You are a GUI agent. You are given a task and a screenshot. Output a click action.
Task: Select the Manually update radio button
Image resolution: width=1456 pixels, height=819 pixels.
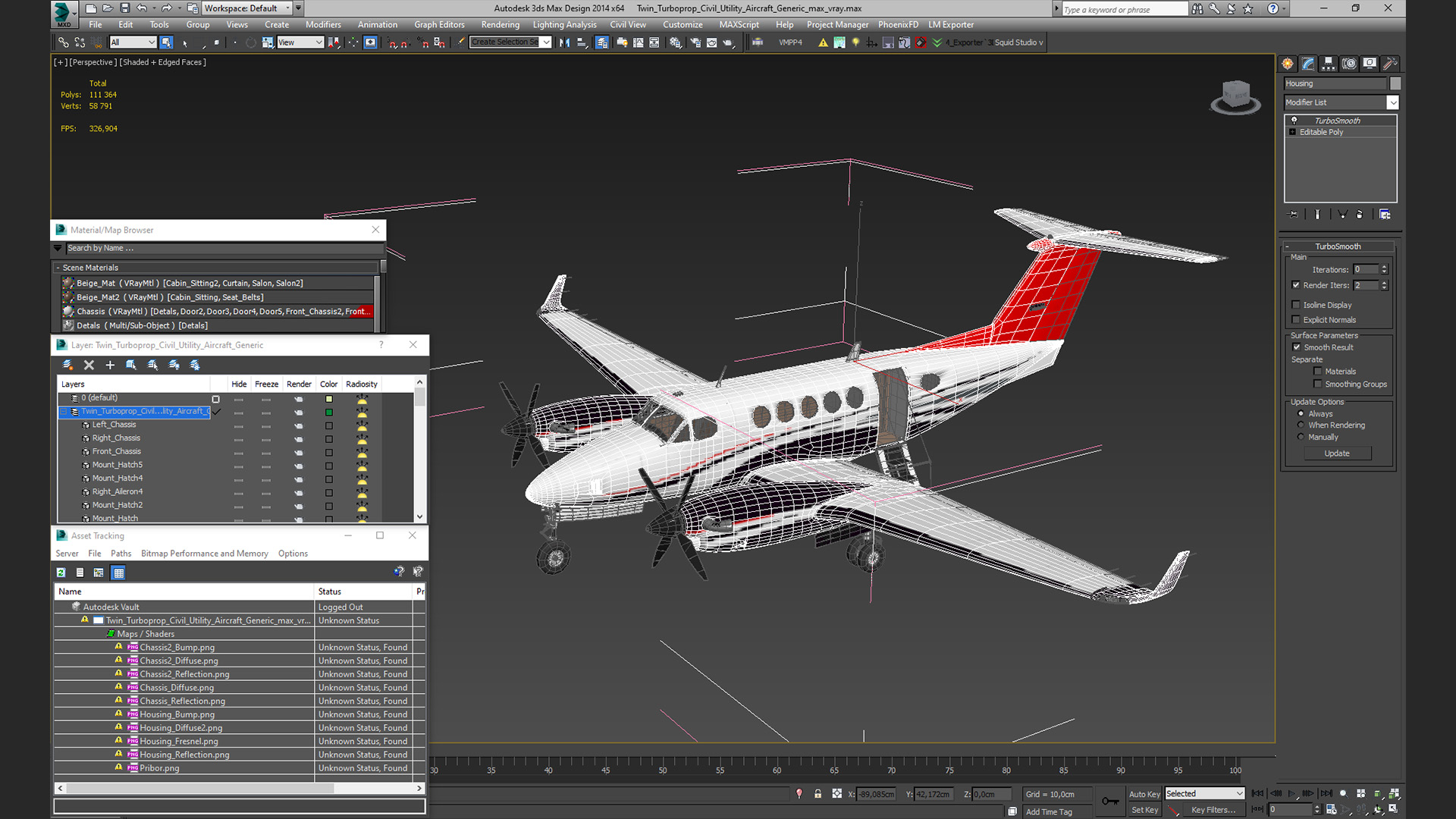[1301, 438]
